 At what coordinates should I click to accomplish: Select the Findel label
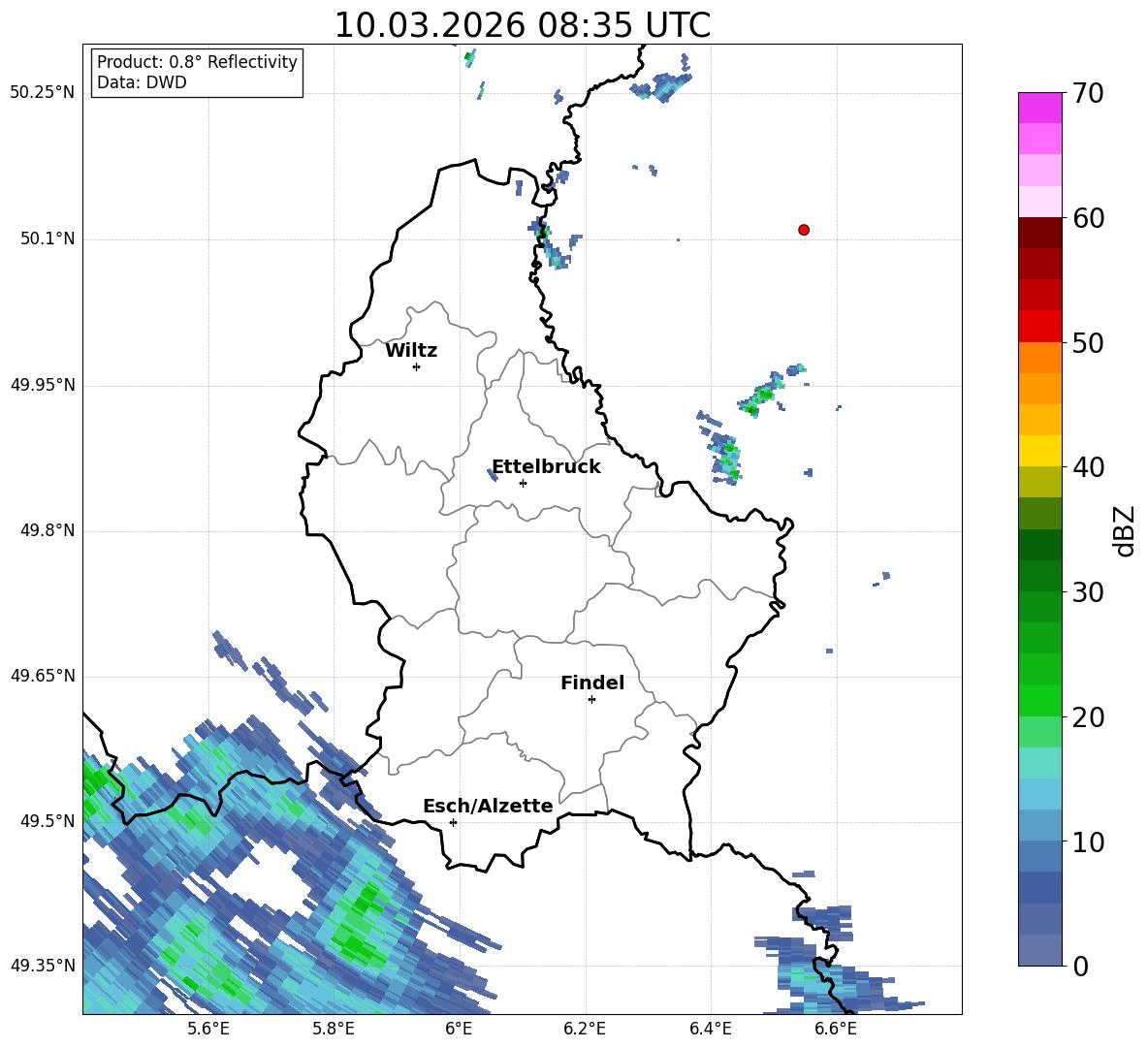[592, 683]
